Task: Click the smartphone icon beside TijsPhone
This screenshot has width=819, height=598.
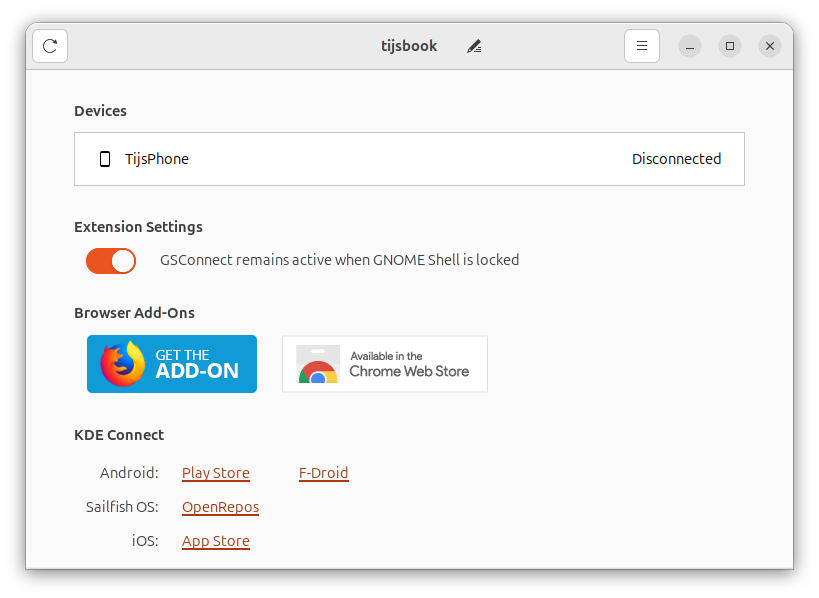Action: pos(105,159)
